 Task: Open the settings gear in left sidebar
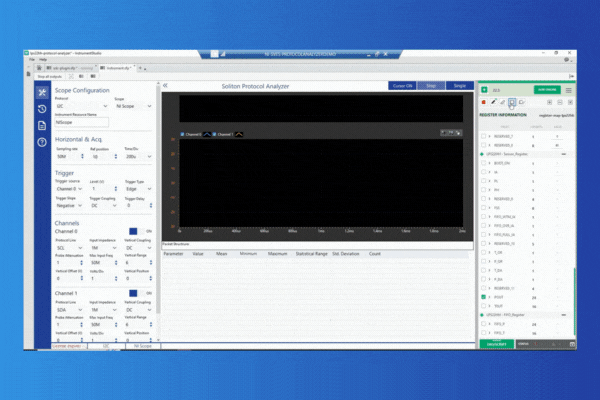coord(42,91)
